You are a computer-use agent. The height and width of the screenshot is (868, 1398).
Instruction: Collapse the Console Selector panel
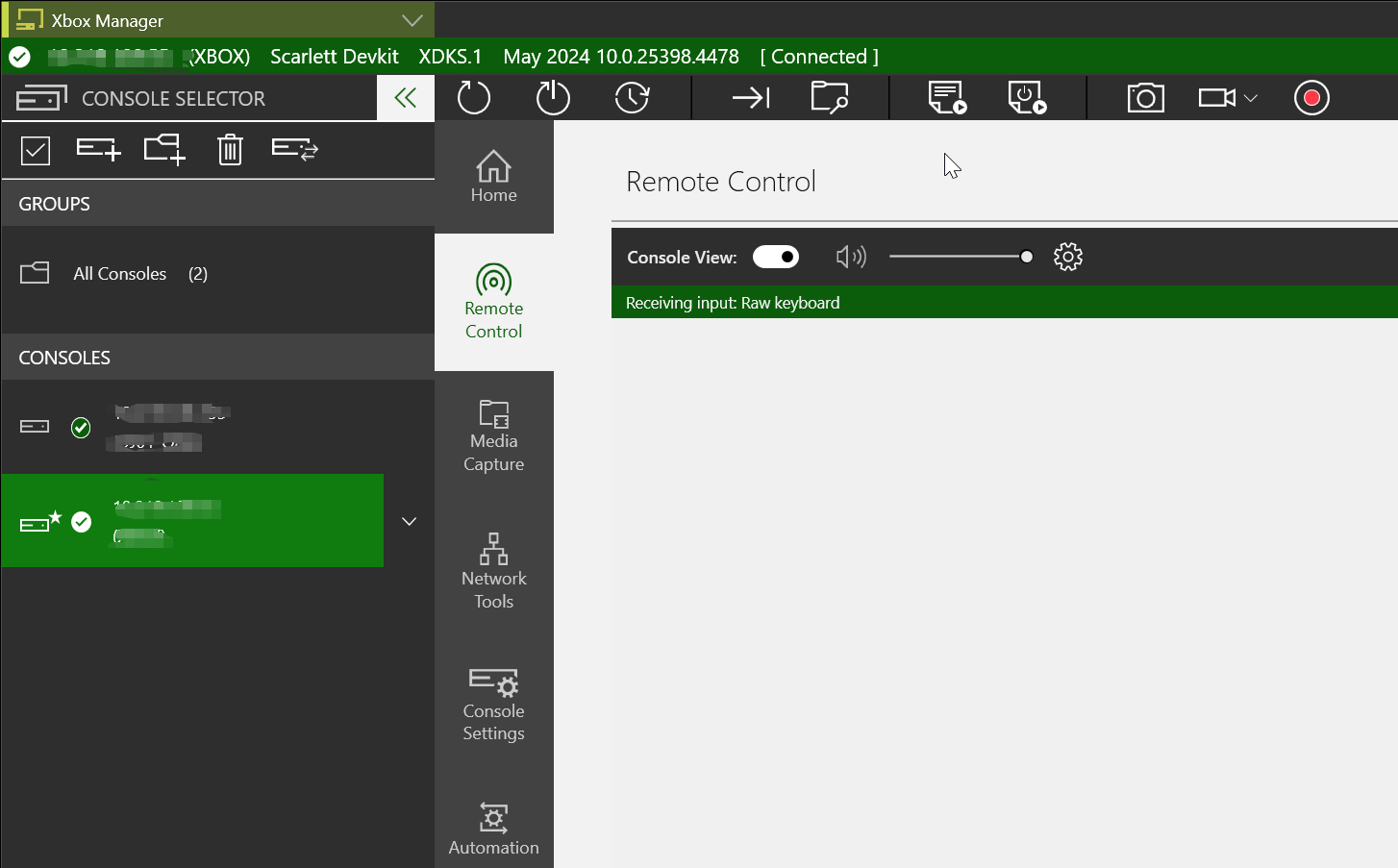tap(406, 97)
